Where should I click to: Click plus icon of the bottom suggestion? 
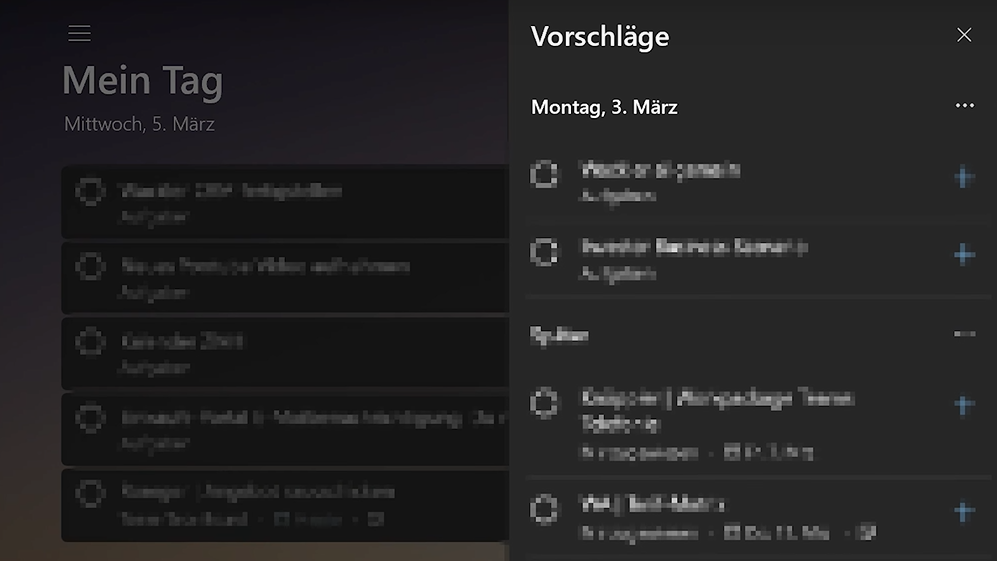pos(963,512)
